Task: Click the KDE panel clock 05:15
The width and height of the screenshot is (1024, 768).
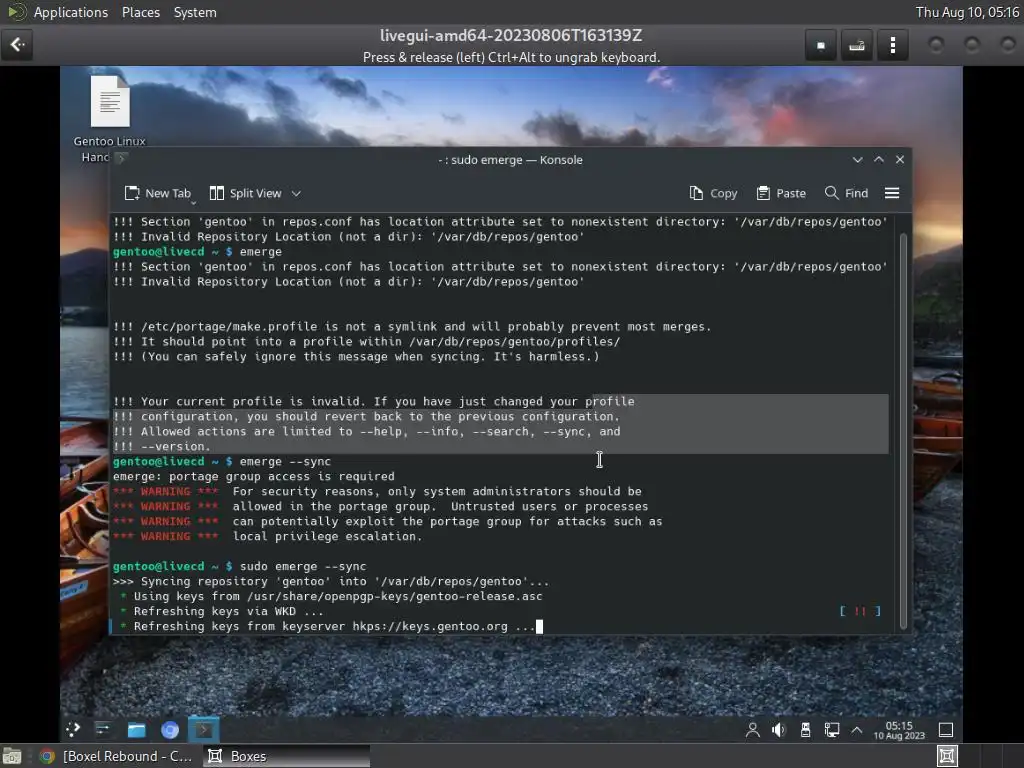Action: (x=899, y=730)
